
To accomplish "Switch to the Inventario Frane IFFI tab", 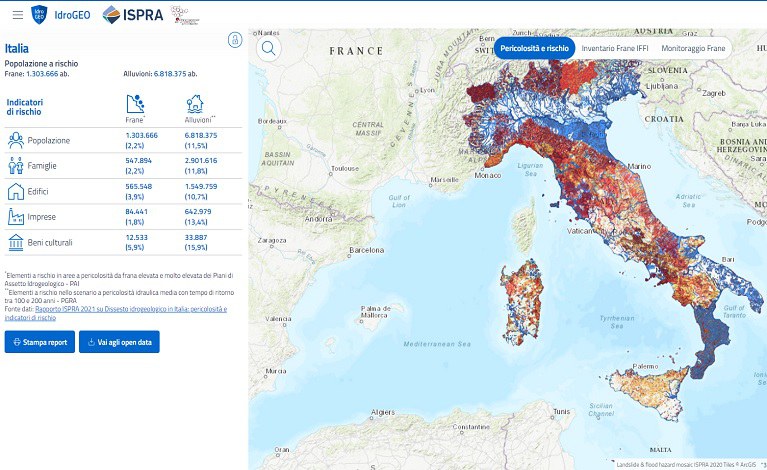I will [613, 47].
